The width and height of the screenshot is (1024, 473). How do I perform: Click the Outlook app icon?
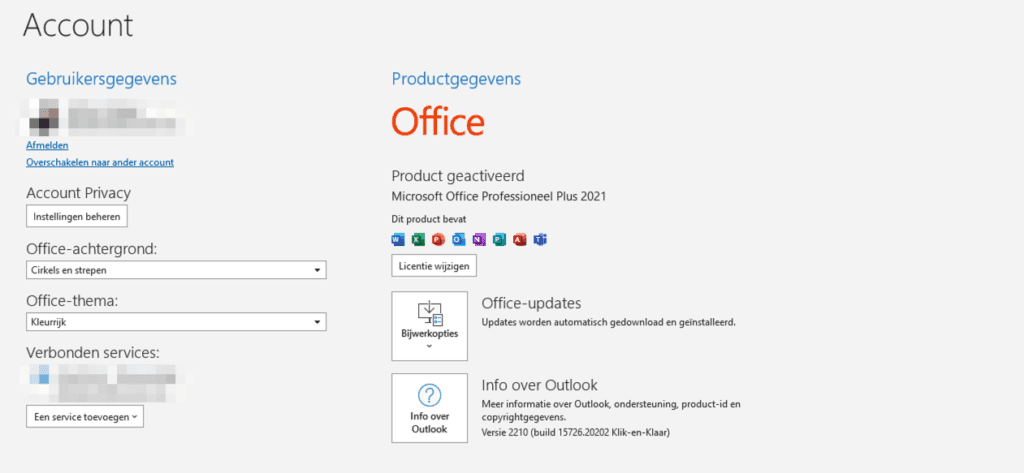point(458,240)
